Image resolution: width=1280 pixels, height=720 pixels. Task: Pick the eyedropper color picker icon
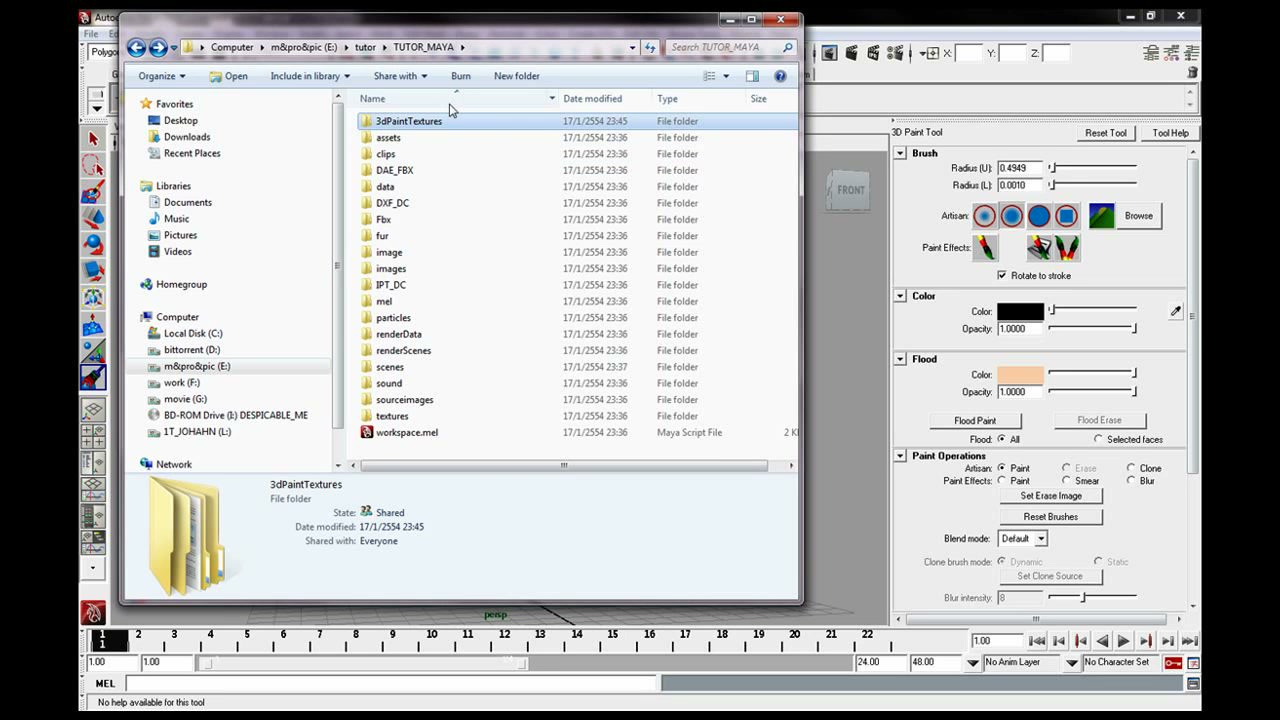pyautogui.click(x=1175, y=311)
